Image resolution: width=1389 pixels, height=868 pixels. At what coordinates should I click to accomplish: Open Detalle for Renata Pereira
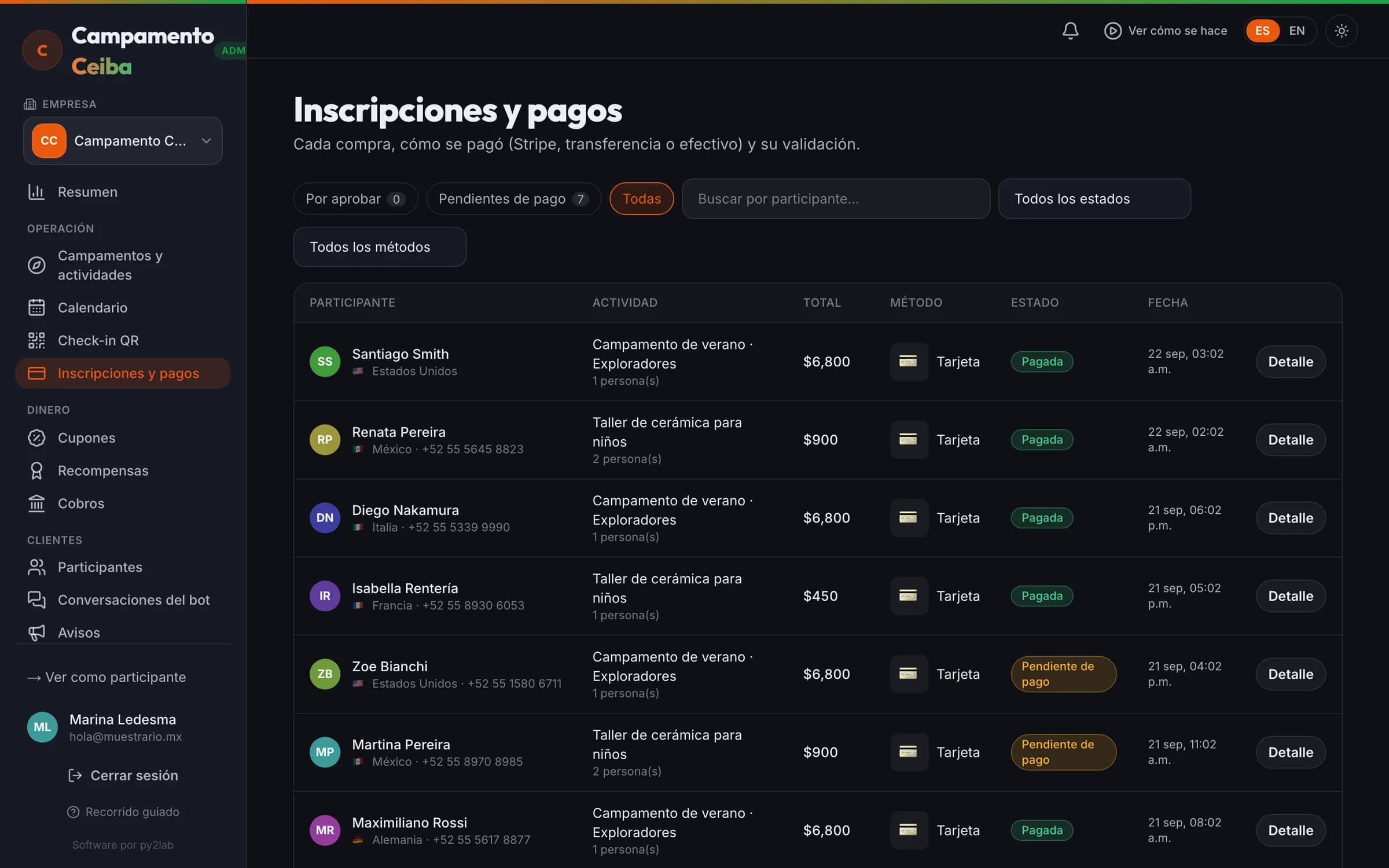click(x=1291, y=440)
